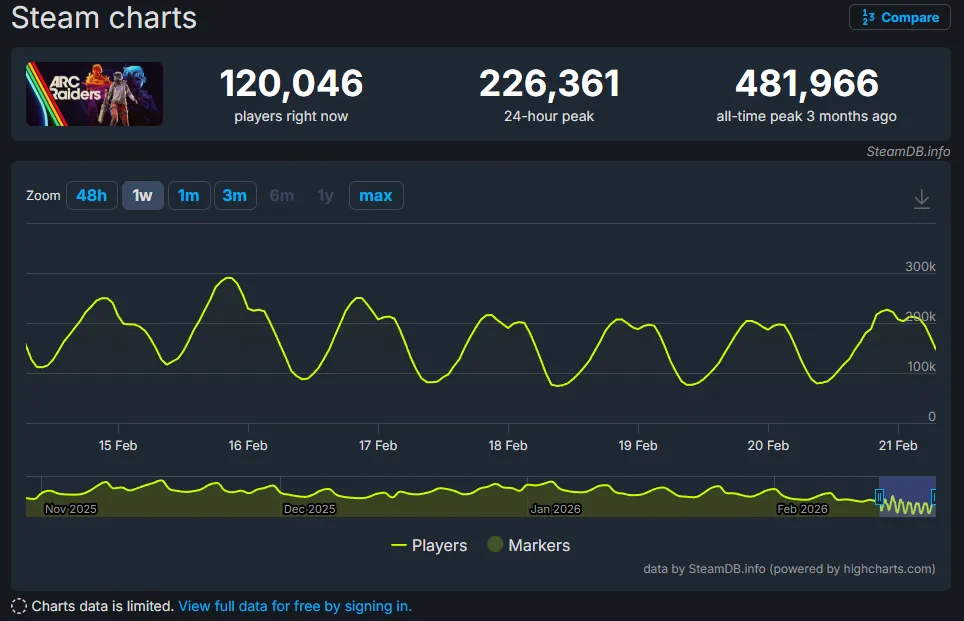Open the sign-in link for full data
The image size is (964, 621).
click(295, 606)
